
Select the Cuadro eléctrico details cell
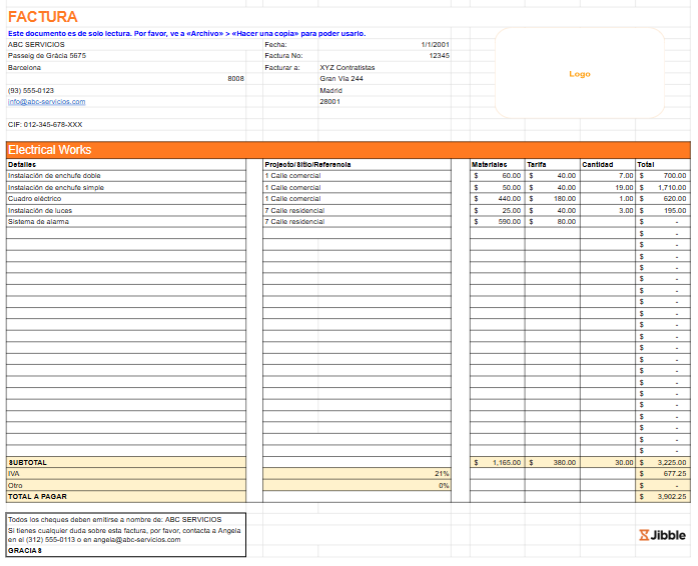(34, 199)
